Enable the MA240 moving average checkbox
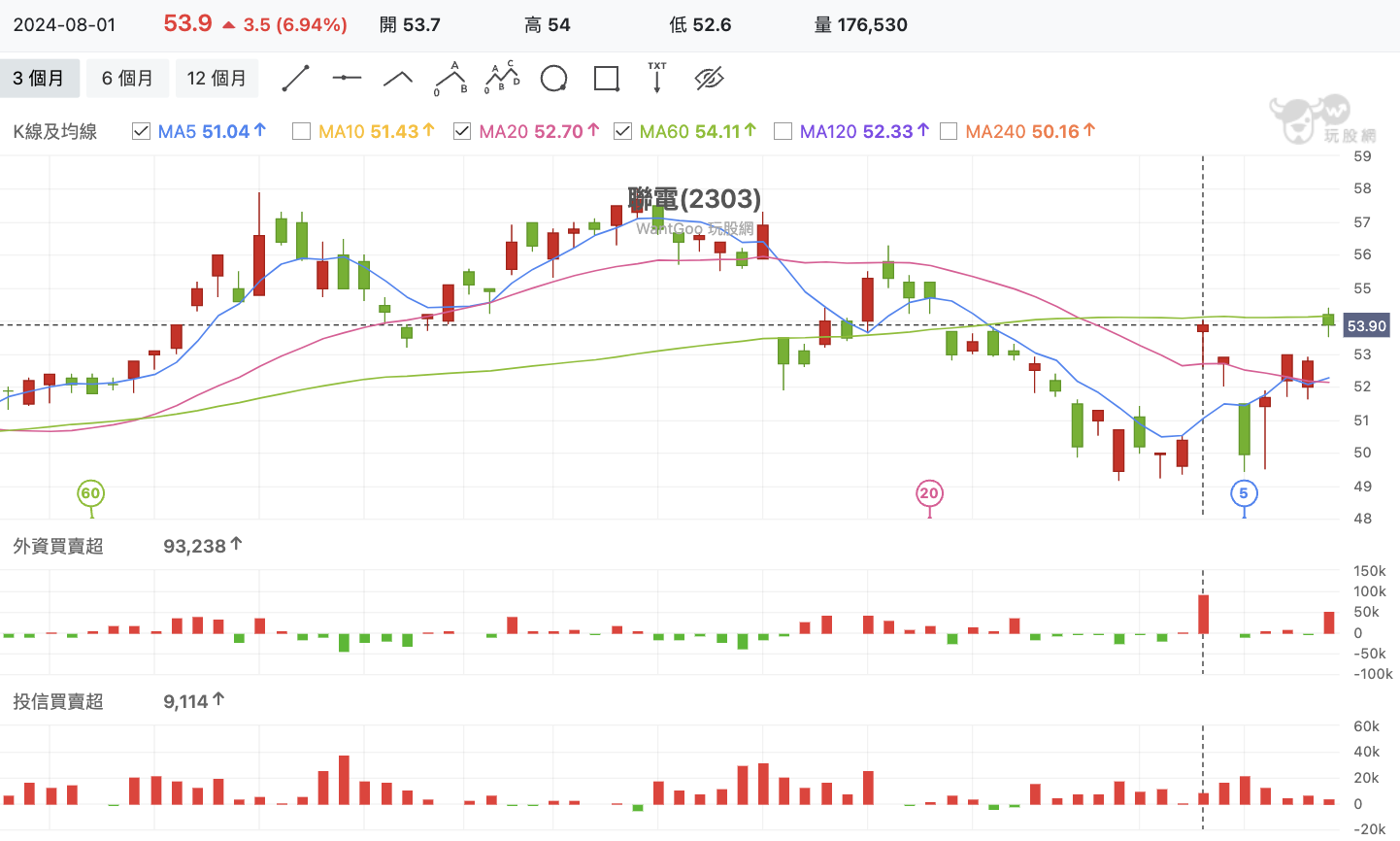Image resolution: width=1400 pixels, height=841 pixels. click(x=949, y=131)
